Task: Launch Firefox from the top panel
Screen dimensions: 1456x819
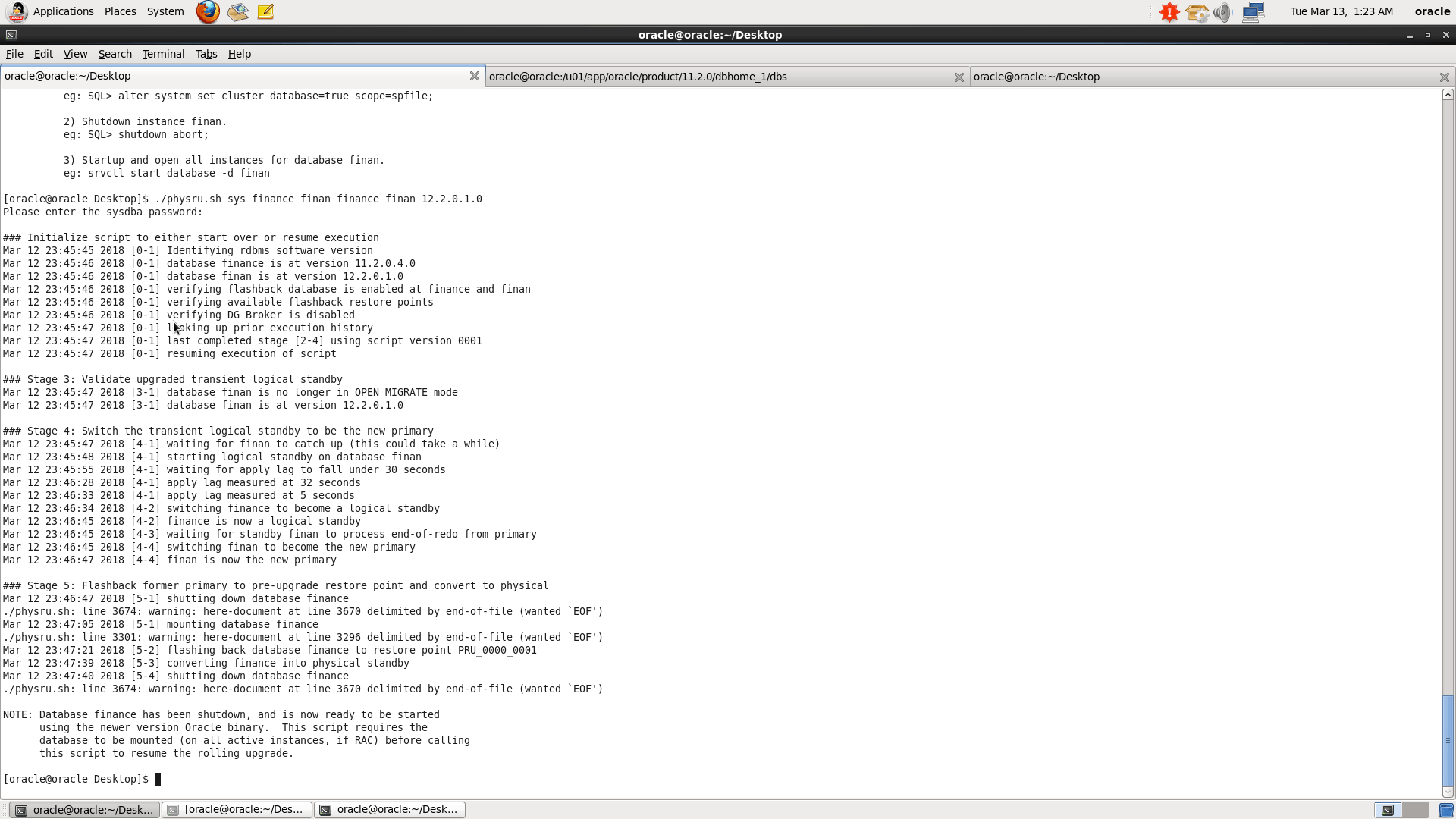Action: tap(208, 11)
